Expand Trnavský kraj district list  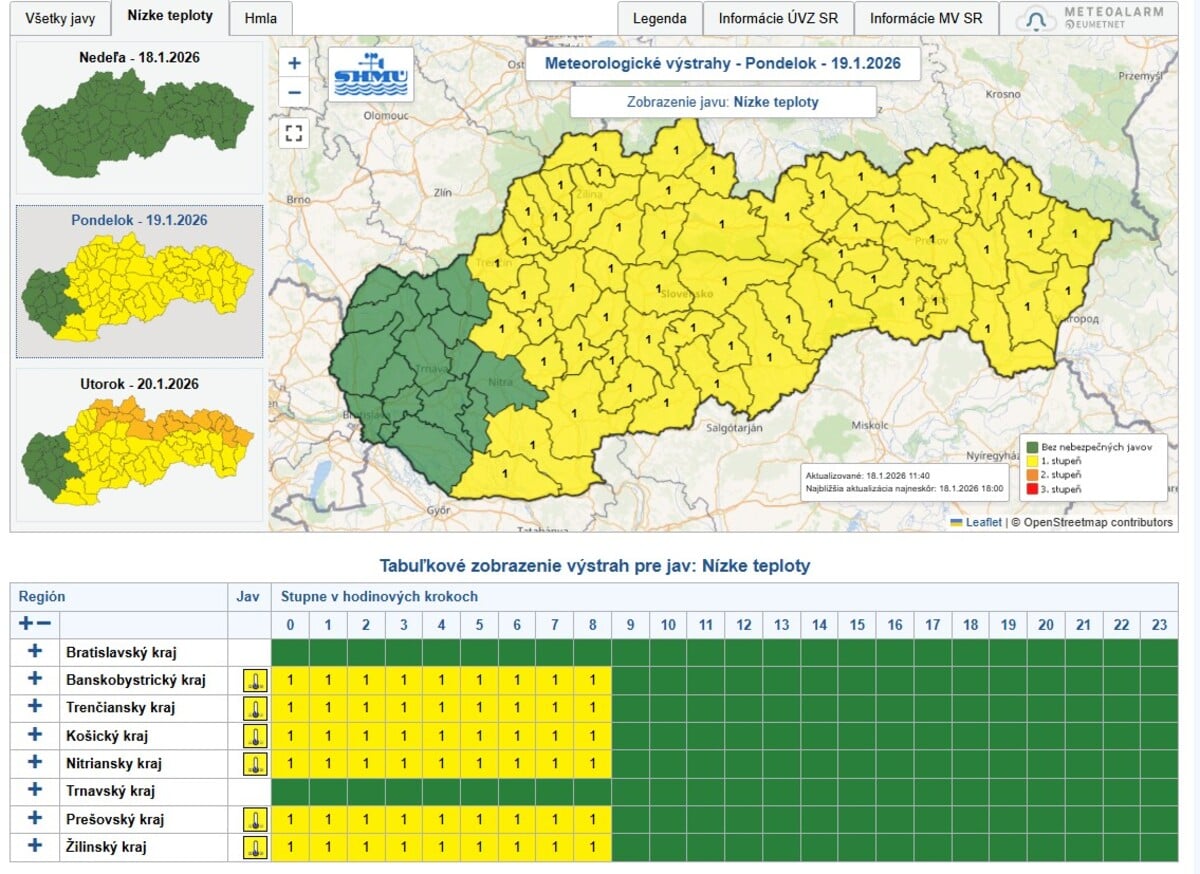(35, 791)
